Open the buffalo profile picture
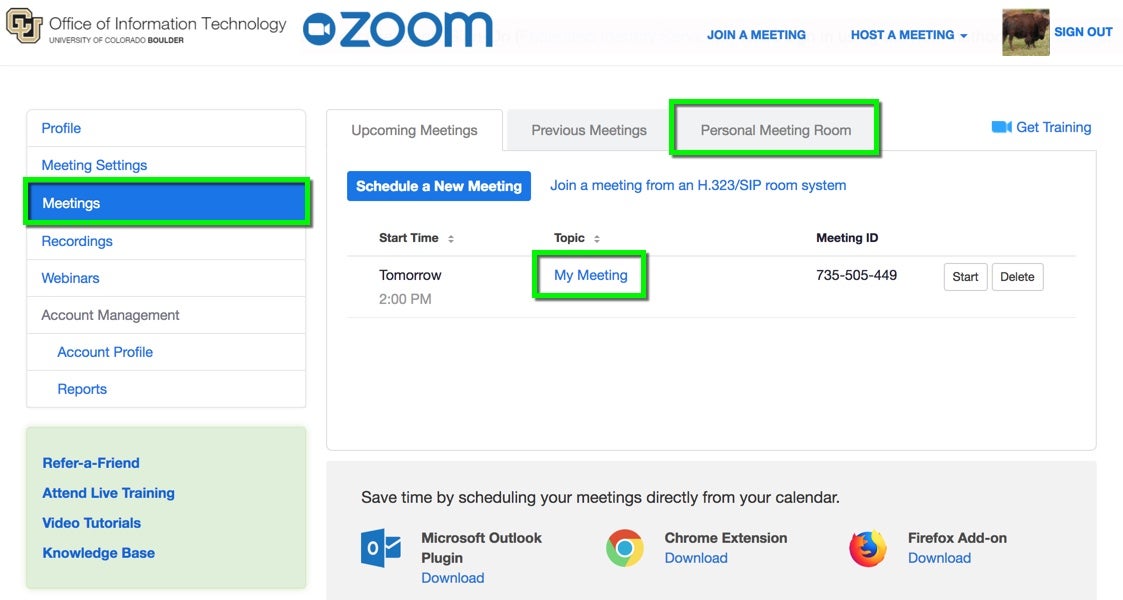The height and width of the screenshot is (600, 1123). click(x=1025, y=32)
